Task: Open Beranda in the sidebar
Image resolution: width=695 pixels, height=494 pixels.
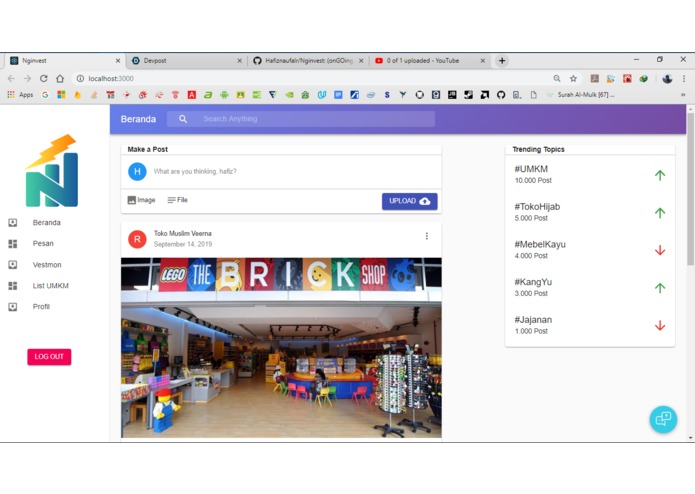Action: [47, 222]
